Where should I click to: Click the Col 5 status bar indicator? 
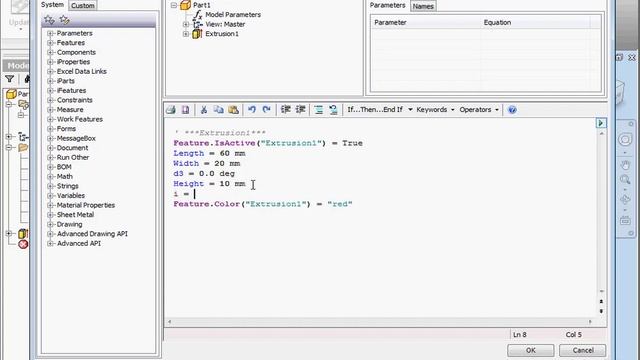[573, 334]
